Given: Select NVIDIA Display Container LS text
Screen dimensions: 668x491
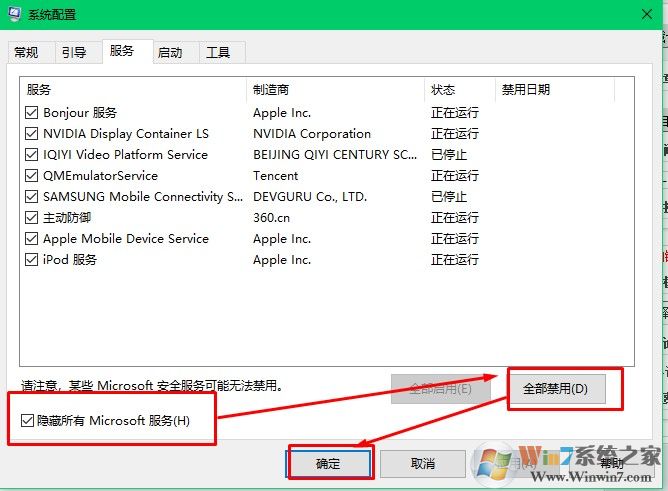Looking at the screenshot, I should coord(126,134).
